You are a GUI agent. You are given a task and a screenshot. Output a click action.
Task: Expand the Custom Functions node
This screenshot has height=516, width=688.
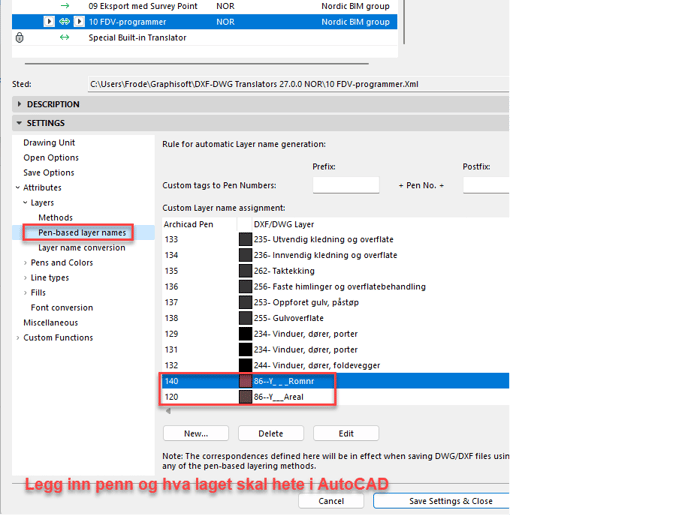(18, 337)
